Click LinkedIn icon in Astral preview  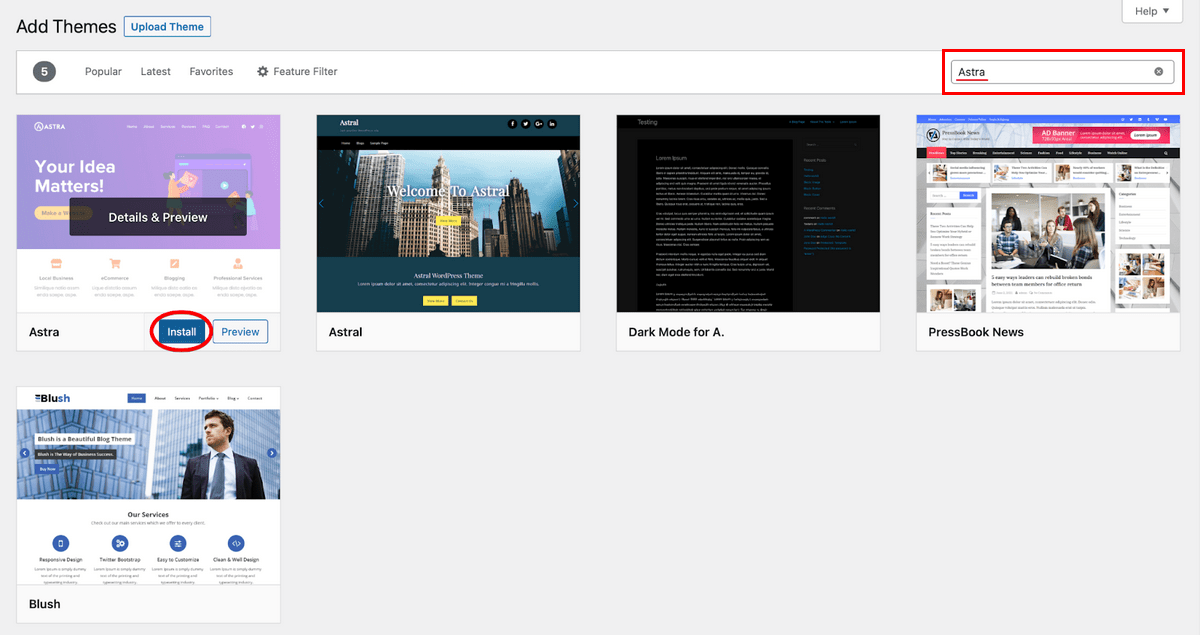[551, 124]
